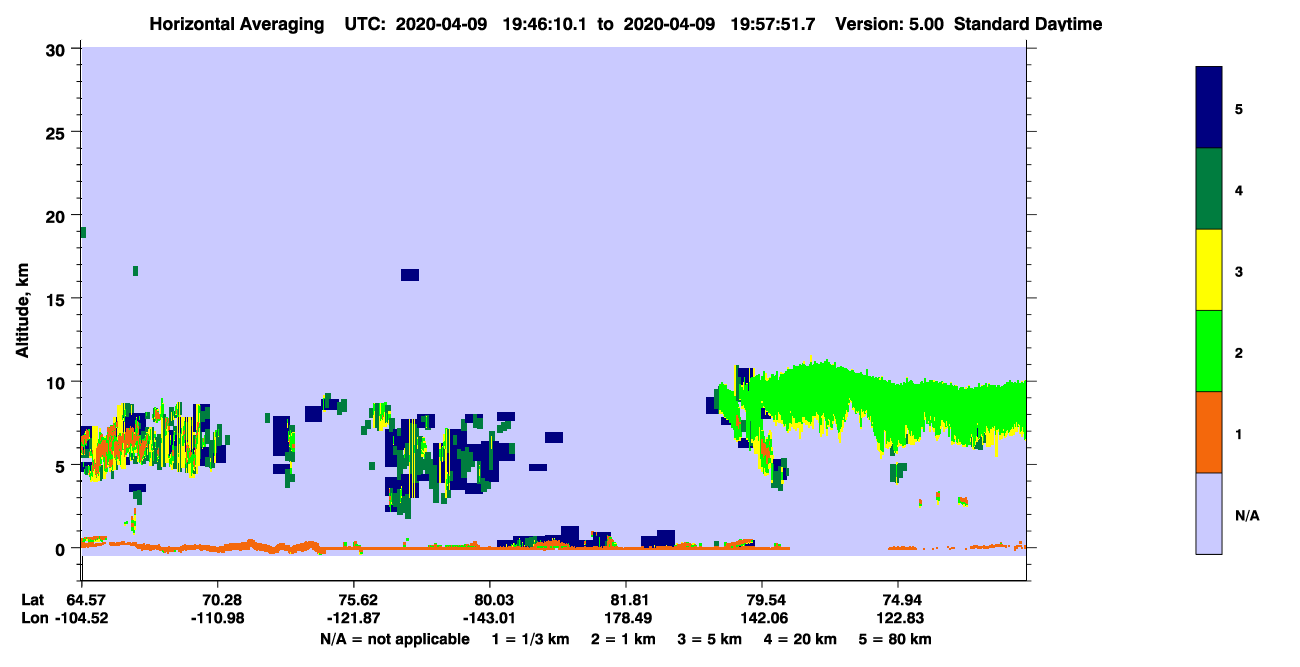Click the altitude tick label 10

[58, 382]
